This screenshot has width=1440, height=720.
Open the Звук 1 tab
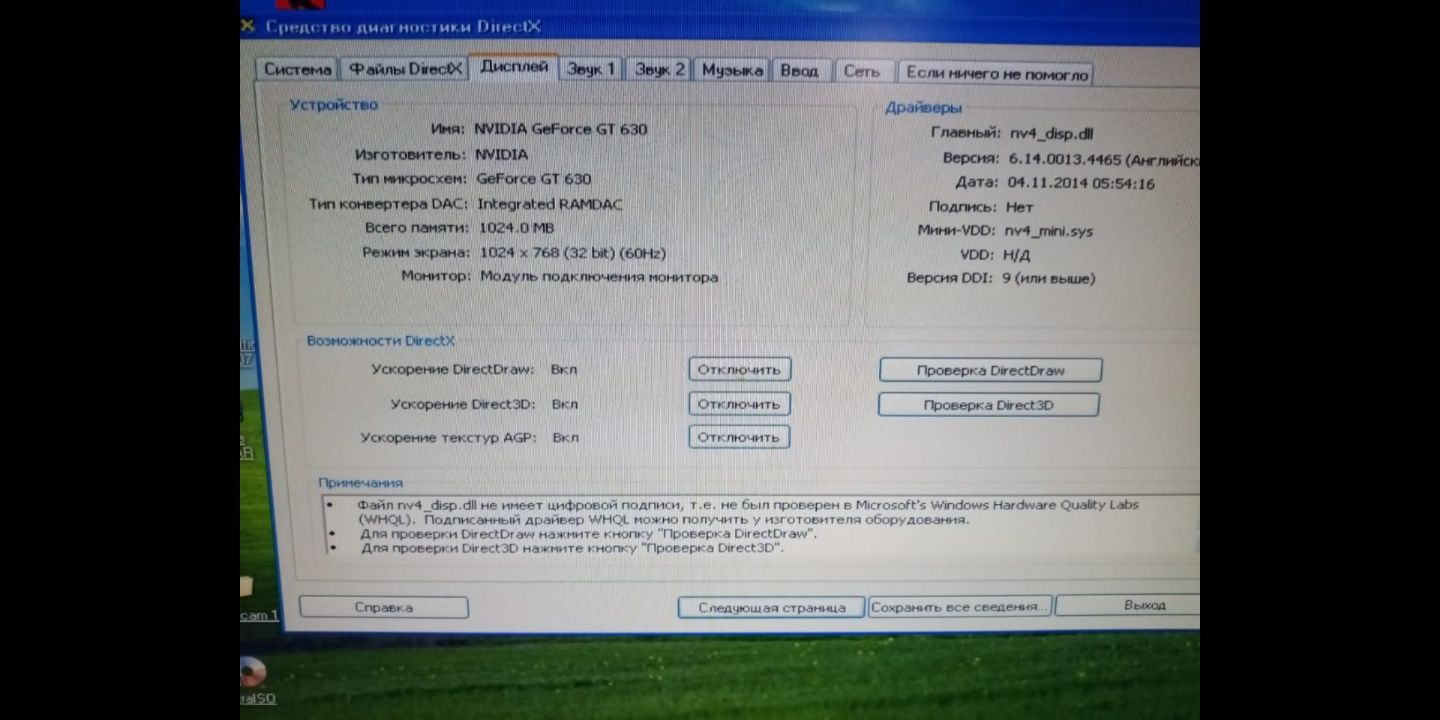click(591, 70)
